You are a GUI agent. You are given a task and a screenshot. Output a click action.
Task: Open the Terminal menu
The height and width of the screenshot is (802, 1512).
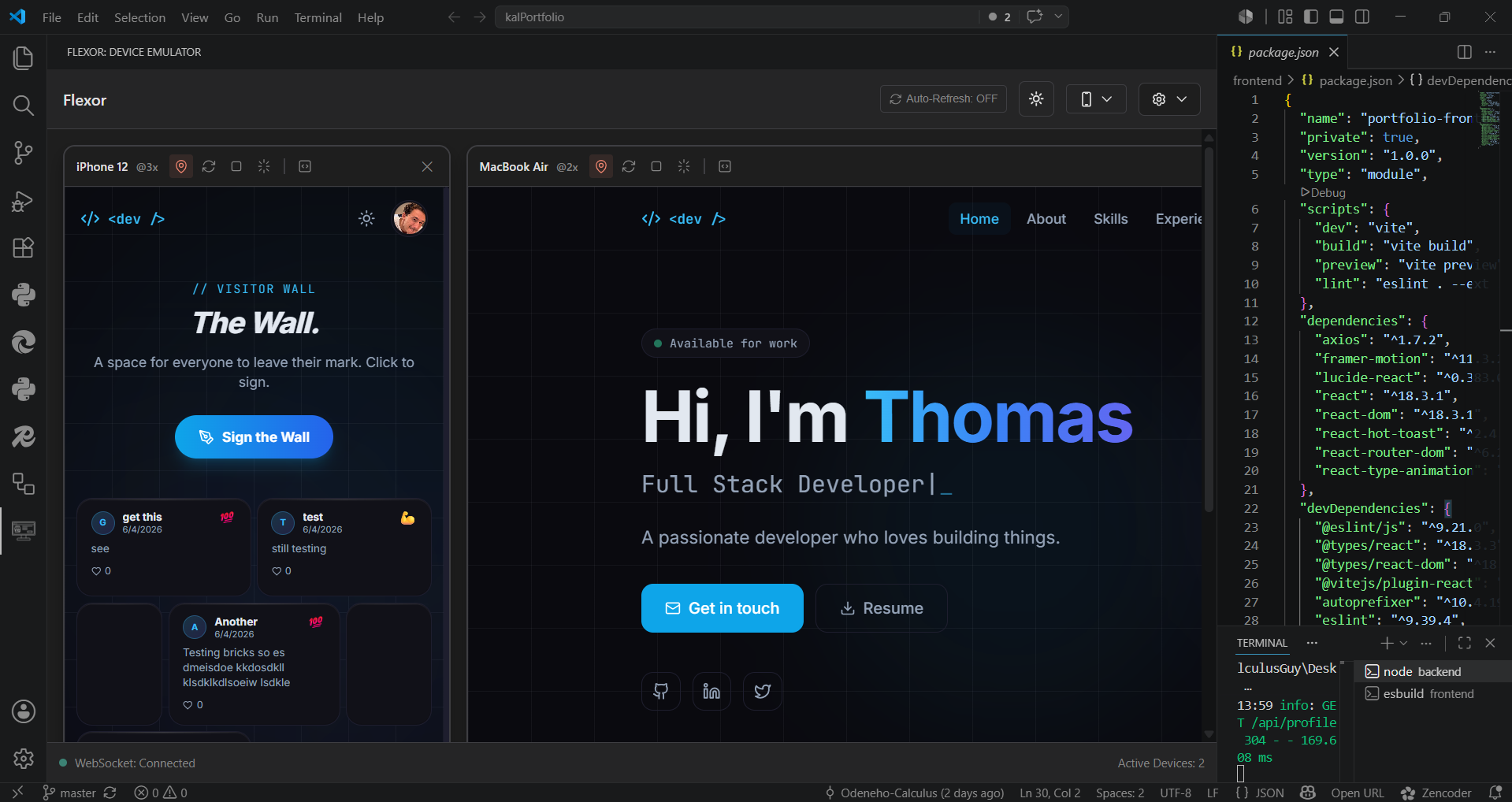coord(318,17)
